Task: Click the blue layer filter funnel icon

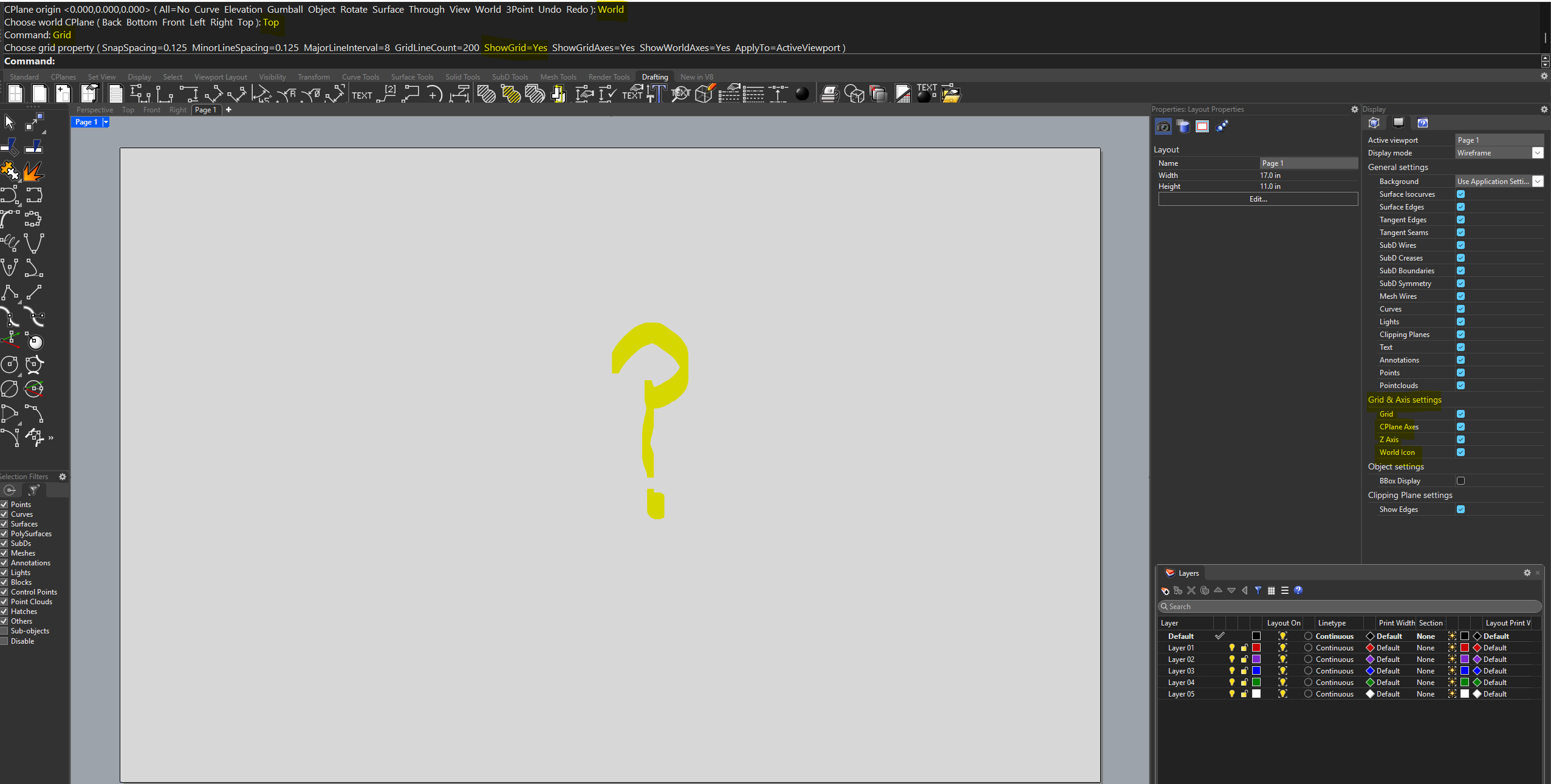Action: pos(1258,590)
